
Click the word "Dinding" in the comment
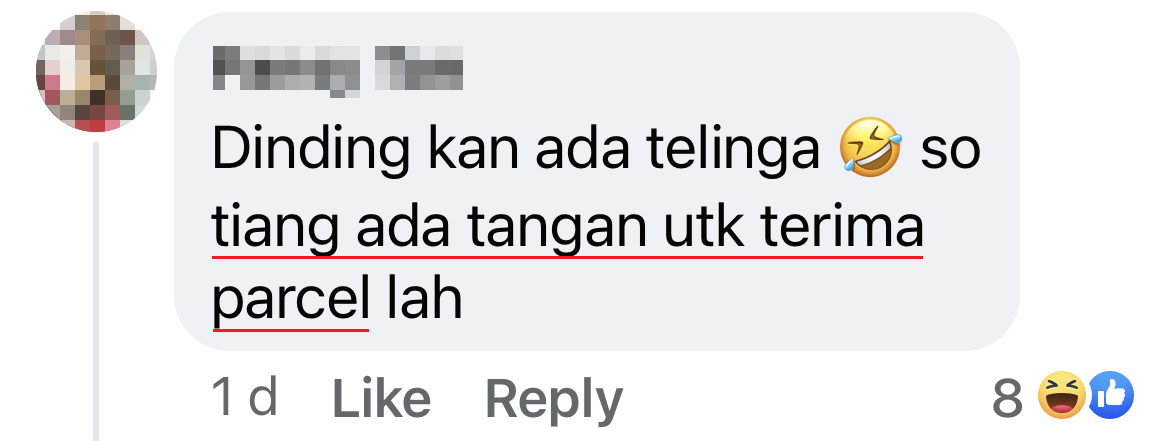[x=310, y=149]
